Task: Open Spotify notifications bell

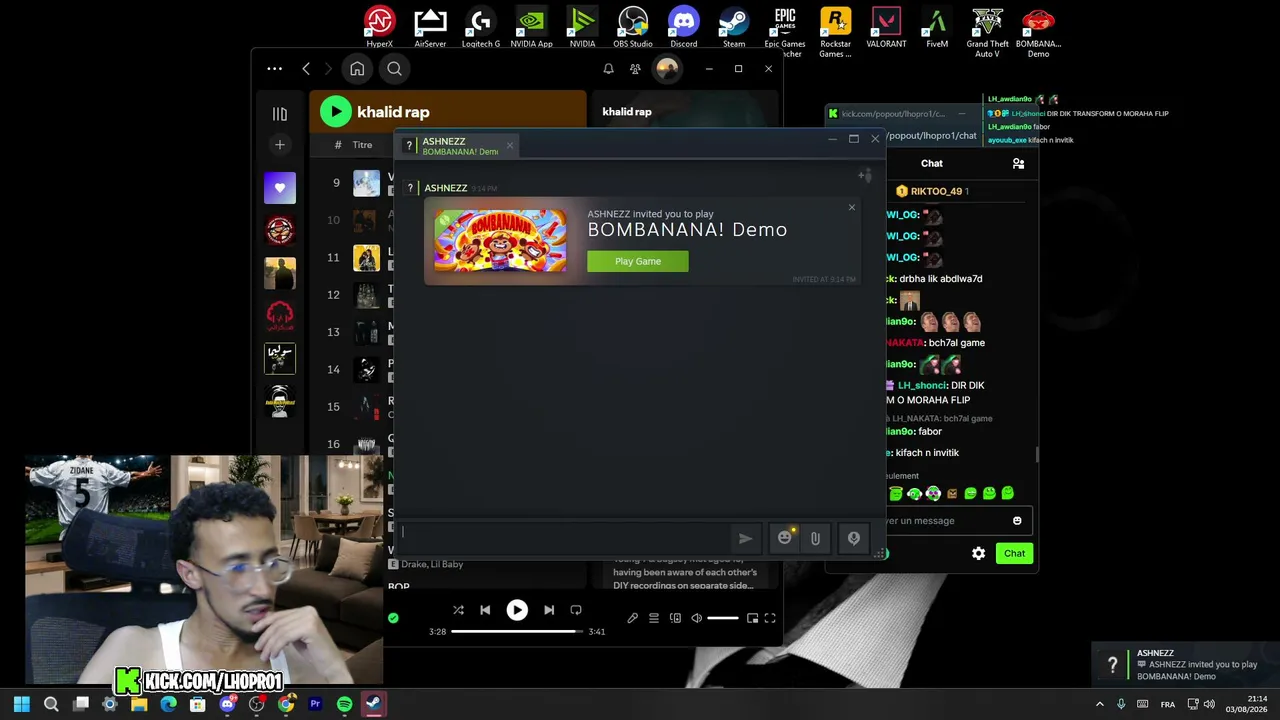Action: (608, 69)
